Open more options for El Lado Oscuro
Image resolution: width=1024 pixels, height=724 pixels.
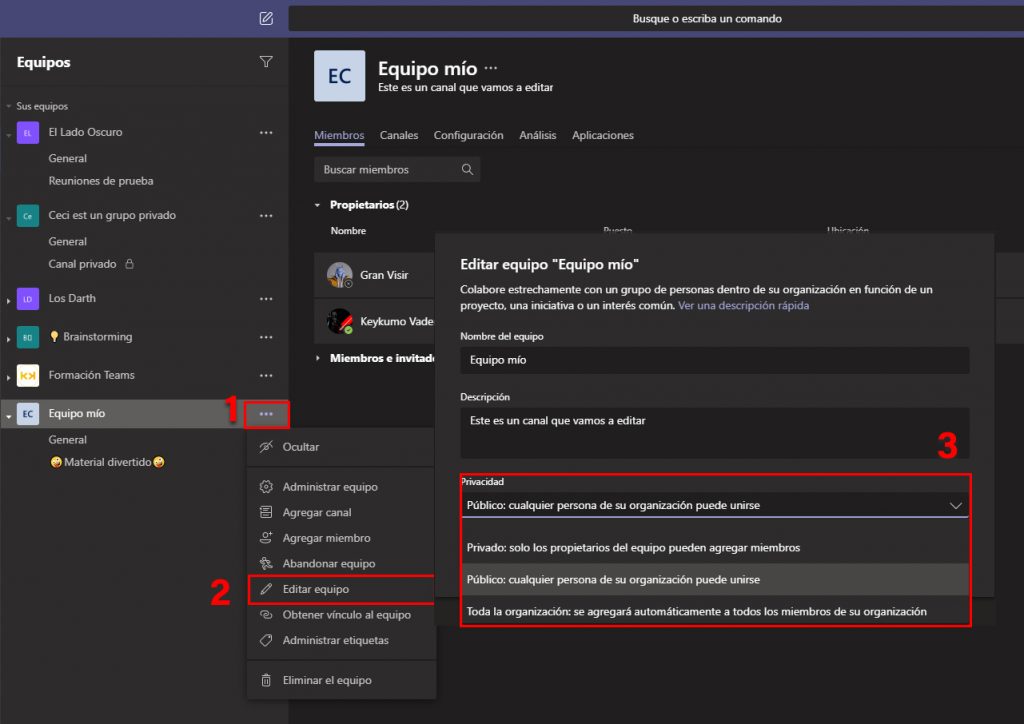click(x=266, y=132)
